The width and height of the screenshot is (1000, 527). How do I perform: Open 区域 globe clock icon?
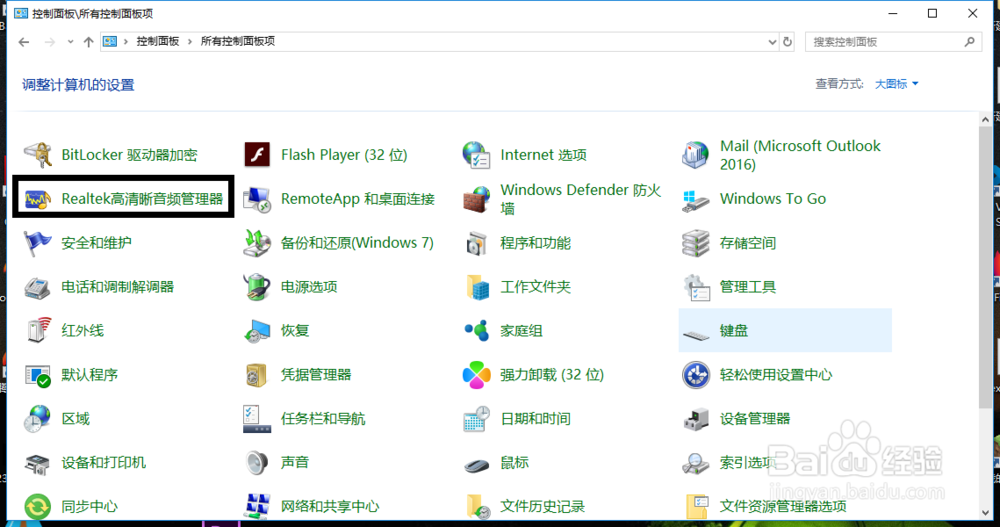(x=38, y=419)
